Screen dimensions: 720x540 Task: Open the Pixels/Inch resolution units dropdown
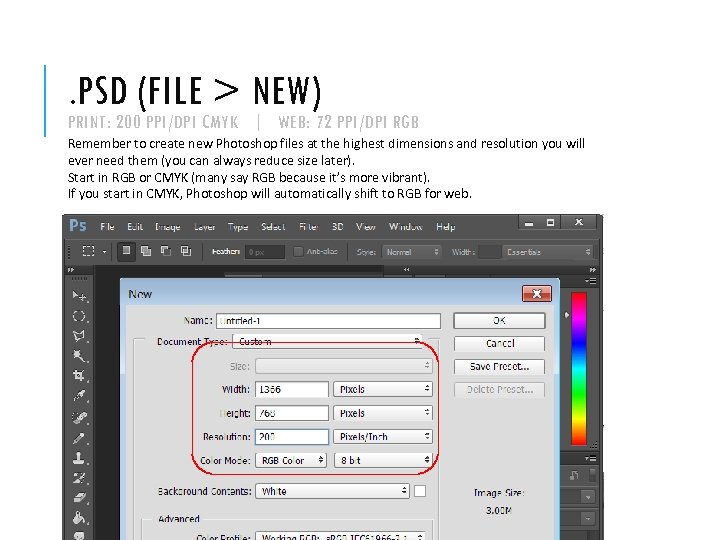click(x=383, y=437)
